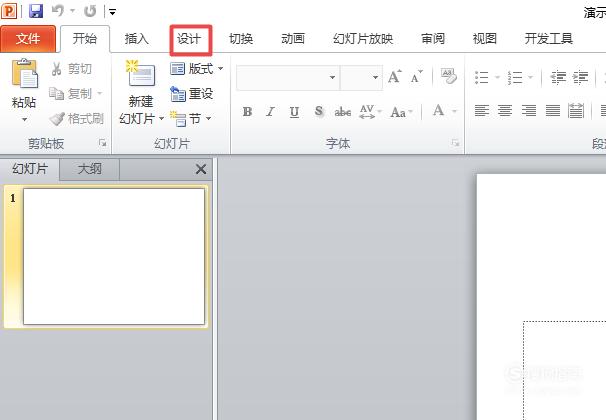Image resolution: width=606 pixels, height=420 pixels.
Task: Expand the font name list arrow
Action: [332, 78]
